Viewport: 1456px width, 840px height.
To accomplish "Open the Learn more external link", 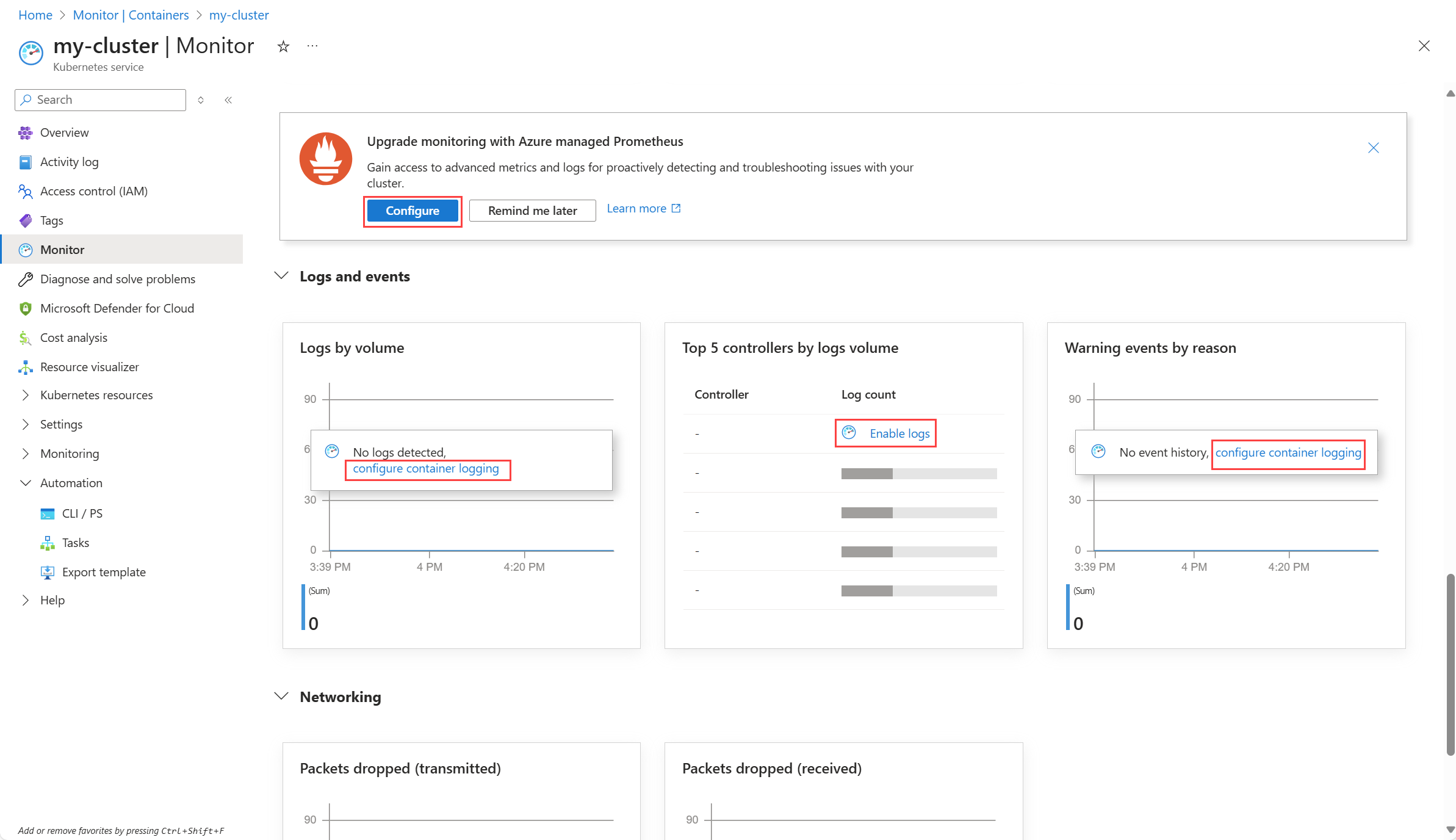I will pos(643,209).
